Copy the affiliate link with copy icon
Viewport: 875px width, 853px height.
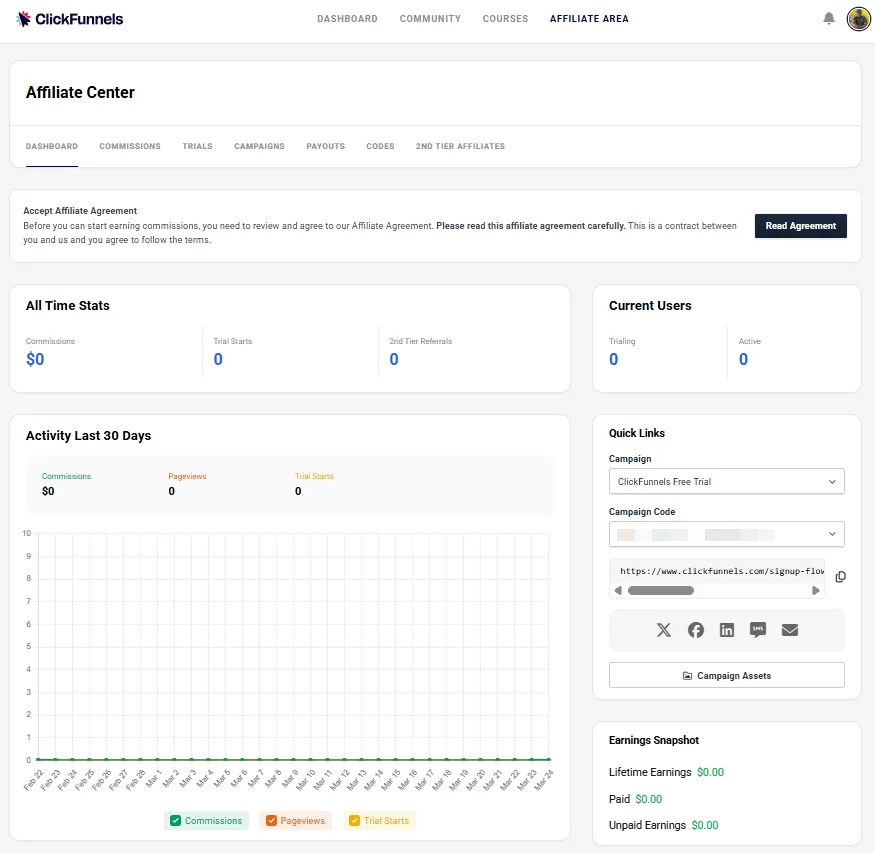pyautogui.click(x=840, y=577)
